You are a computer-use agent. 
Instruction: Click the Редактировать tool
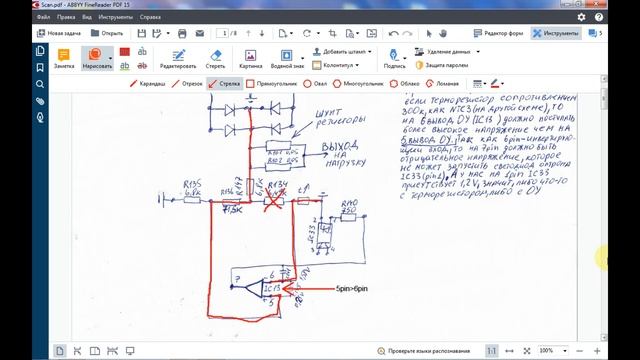point(178,58)
